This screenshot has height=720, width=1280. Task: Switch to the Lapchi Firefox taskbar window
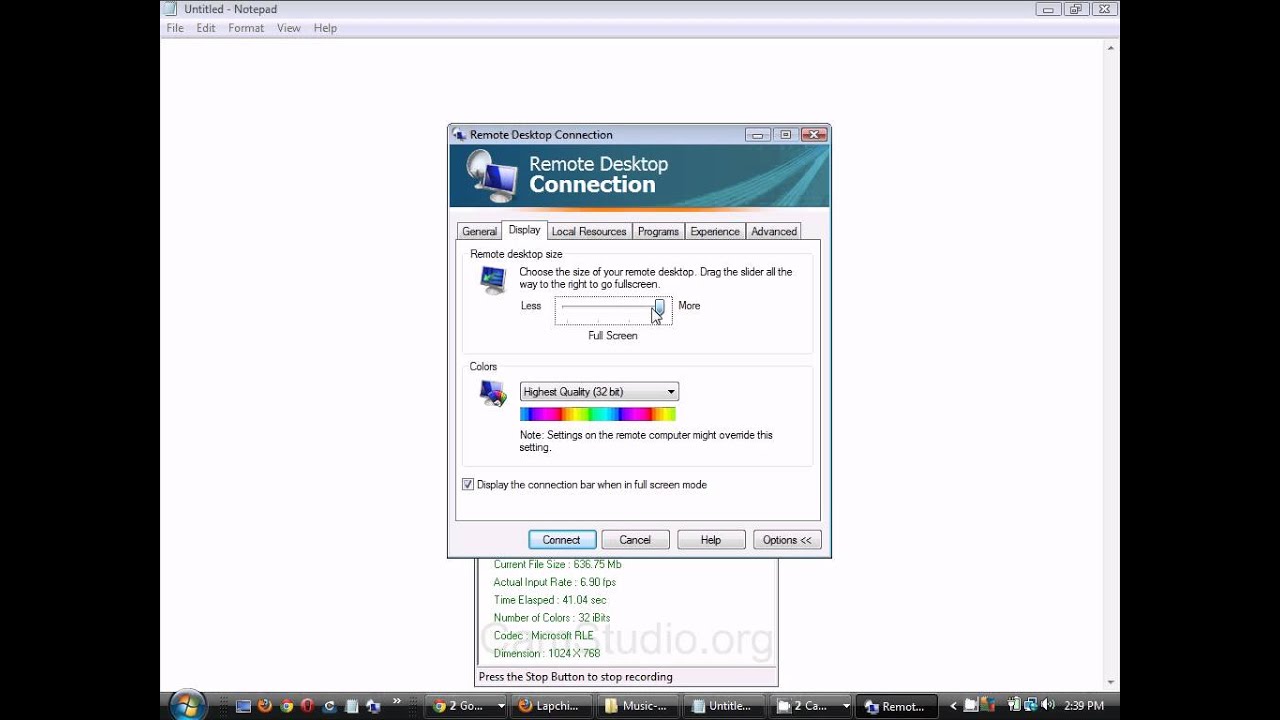pyautogui.click(x=554, y=706)
